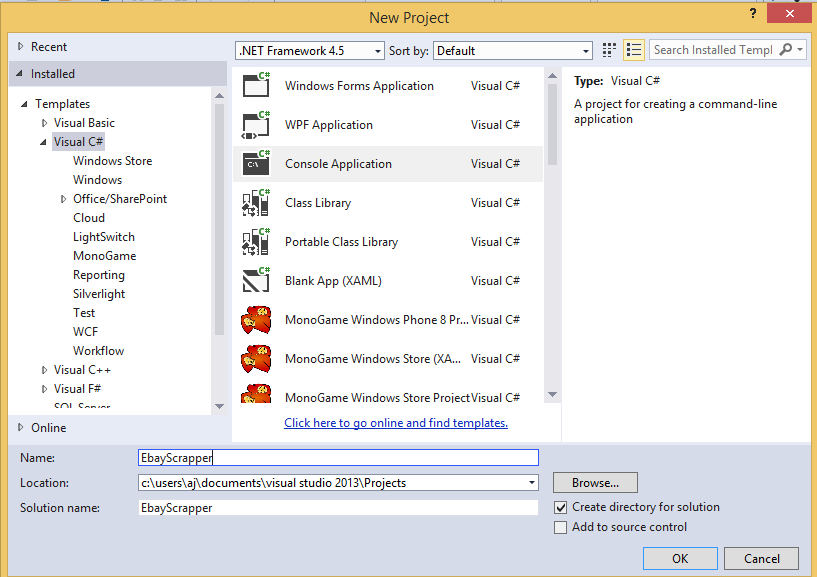Click the category tree scroll up arrow
Viewport: 817px width, 577px height.
(x=219, y=95)
